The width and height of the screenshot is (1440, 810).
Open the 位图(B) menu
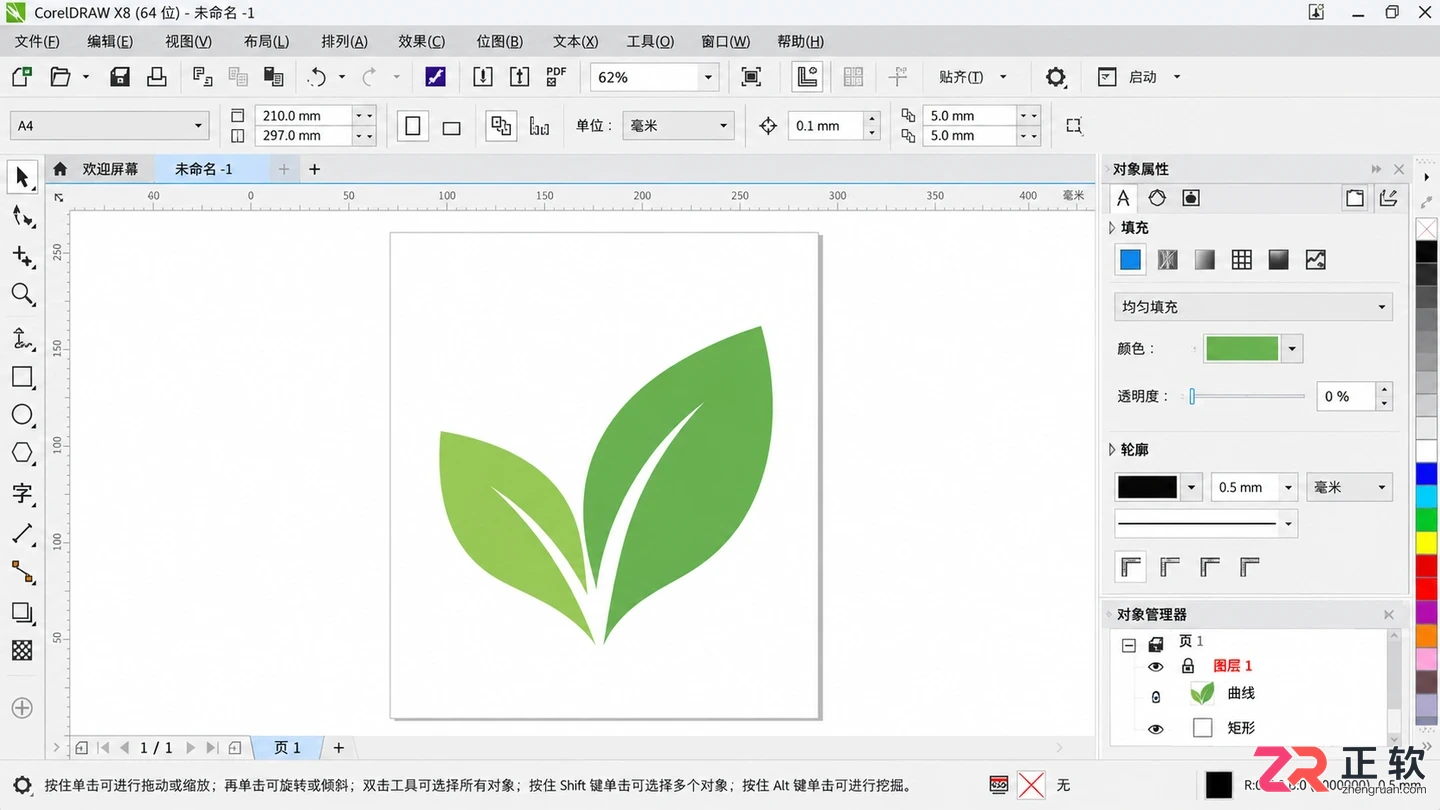click(x=499, y=41)
